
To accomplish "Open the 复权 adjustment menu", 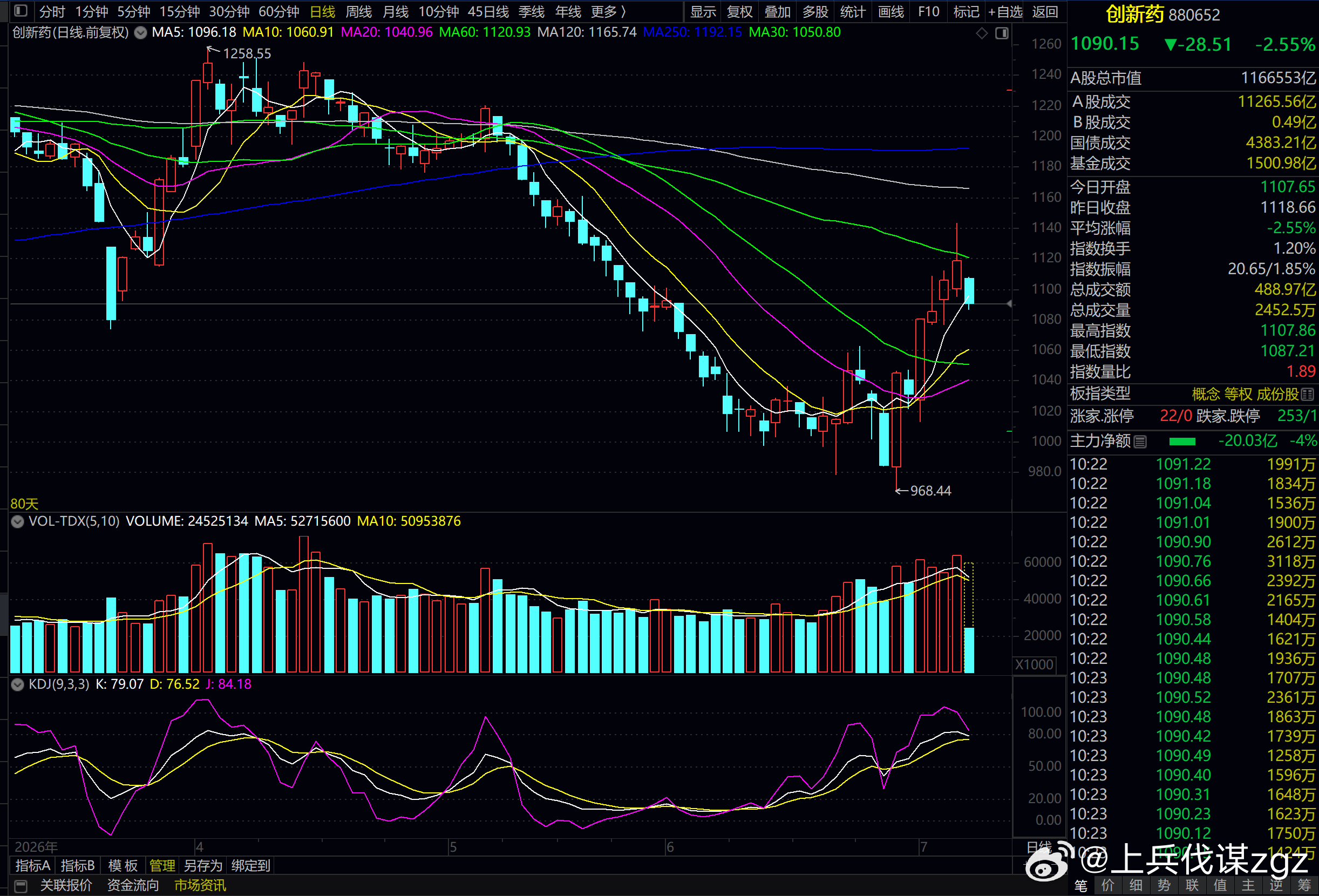I will pyautogui.click(x=739, y=11).
